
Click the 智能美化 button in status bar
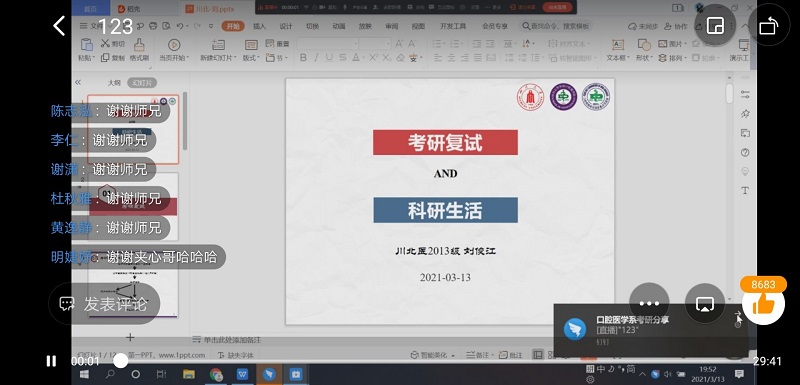pyautogui.click(x=433, y=355)
